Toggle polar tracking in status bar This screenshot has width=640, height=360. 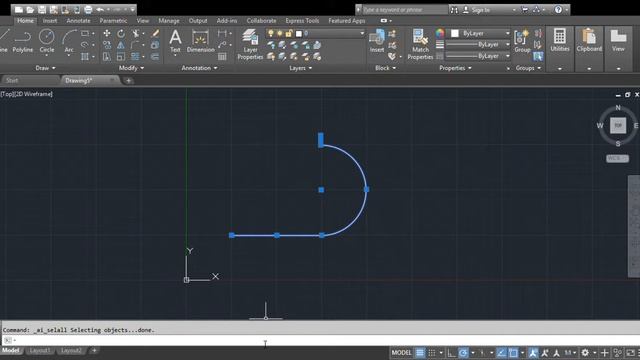click(463, 353)
